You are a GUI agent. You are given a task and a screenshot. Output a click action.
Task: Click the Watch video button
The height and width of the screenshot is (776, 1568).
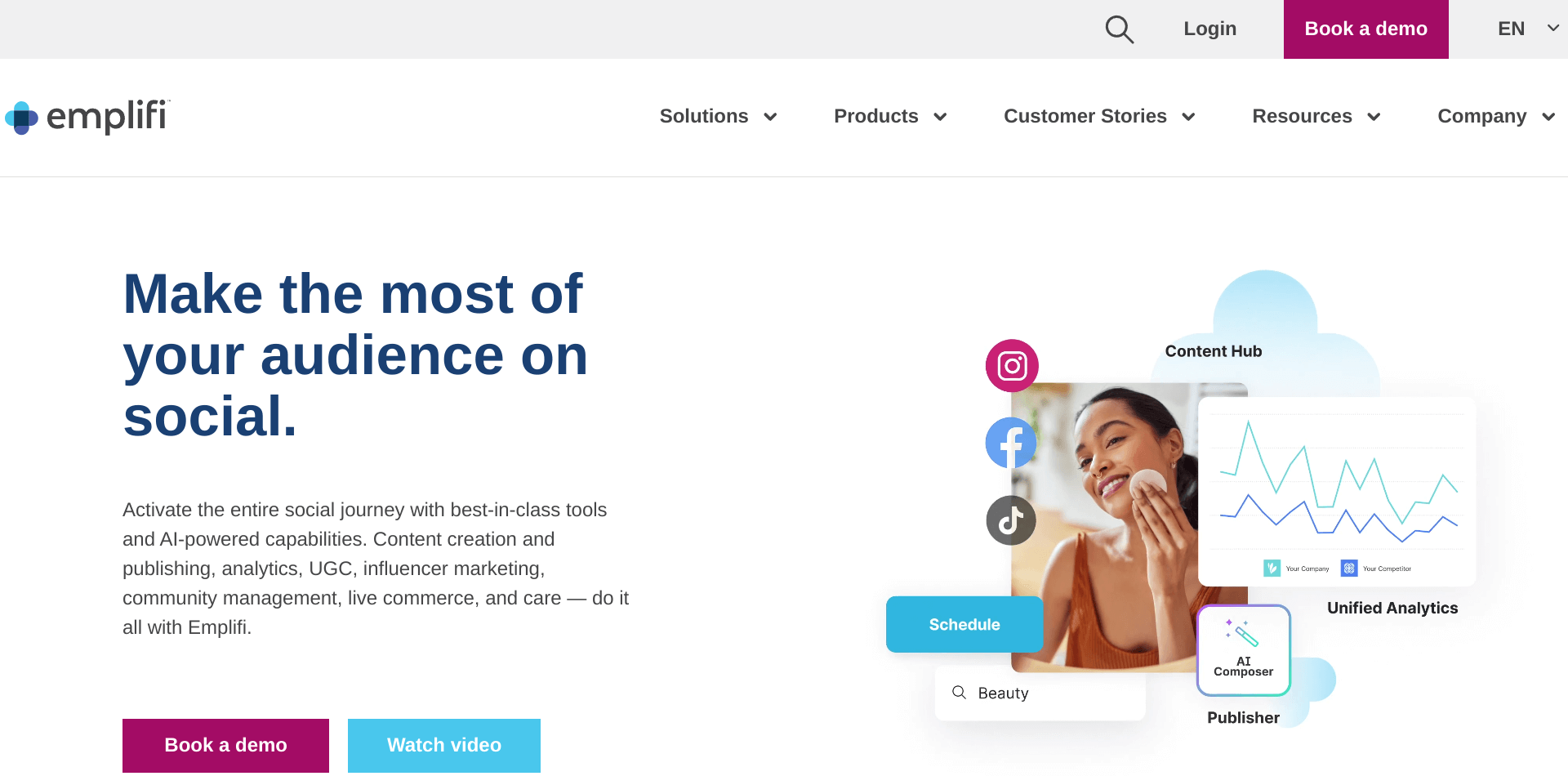(x=443, y=745)
